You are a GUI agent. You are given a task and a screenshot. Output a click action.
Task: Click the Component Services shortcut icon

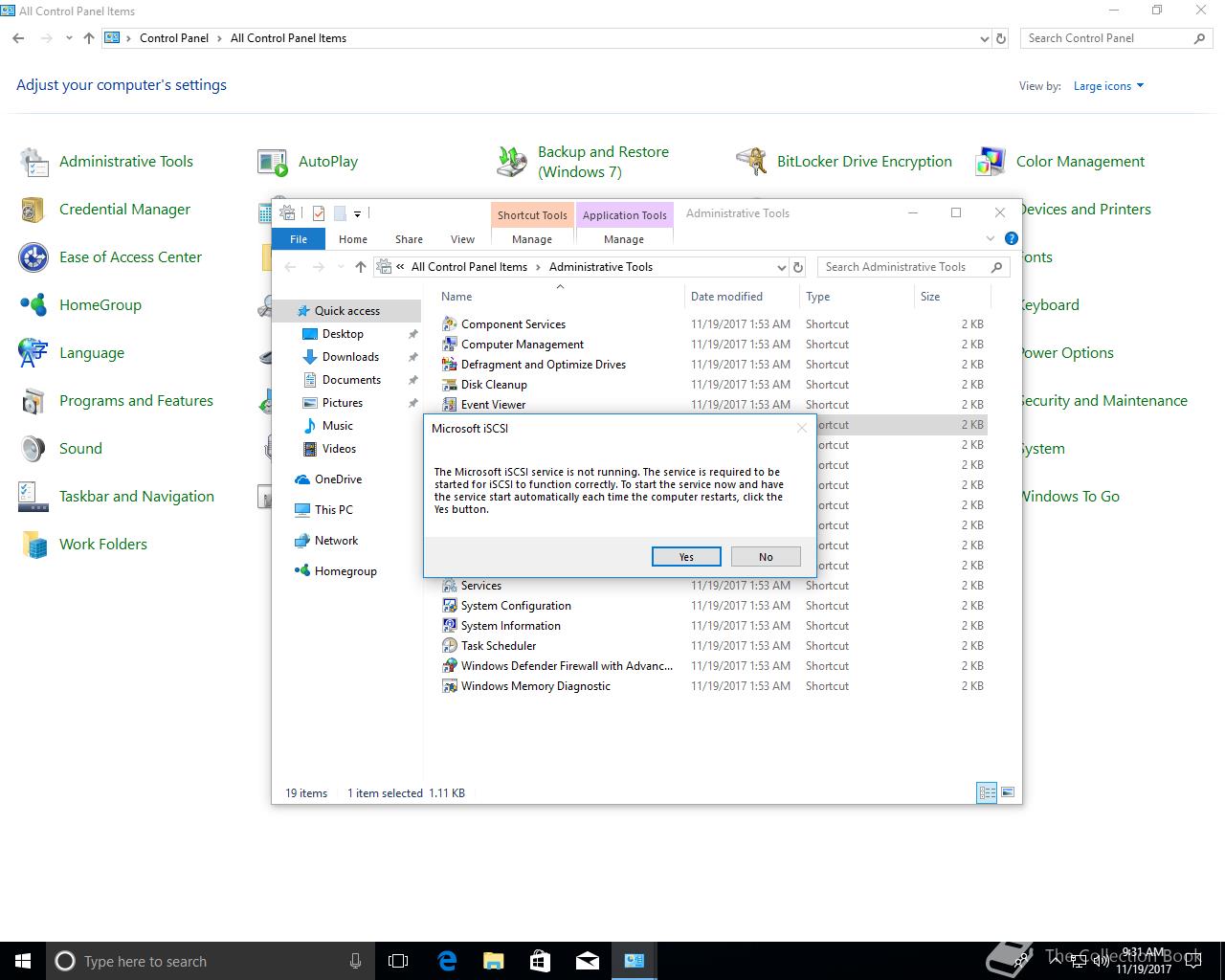pyautogui.click(x=450, y=324)
